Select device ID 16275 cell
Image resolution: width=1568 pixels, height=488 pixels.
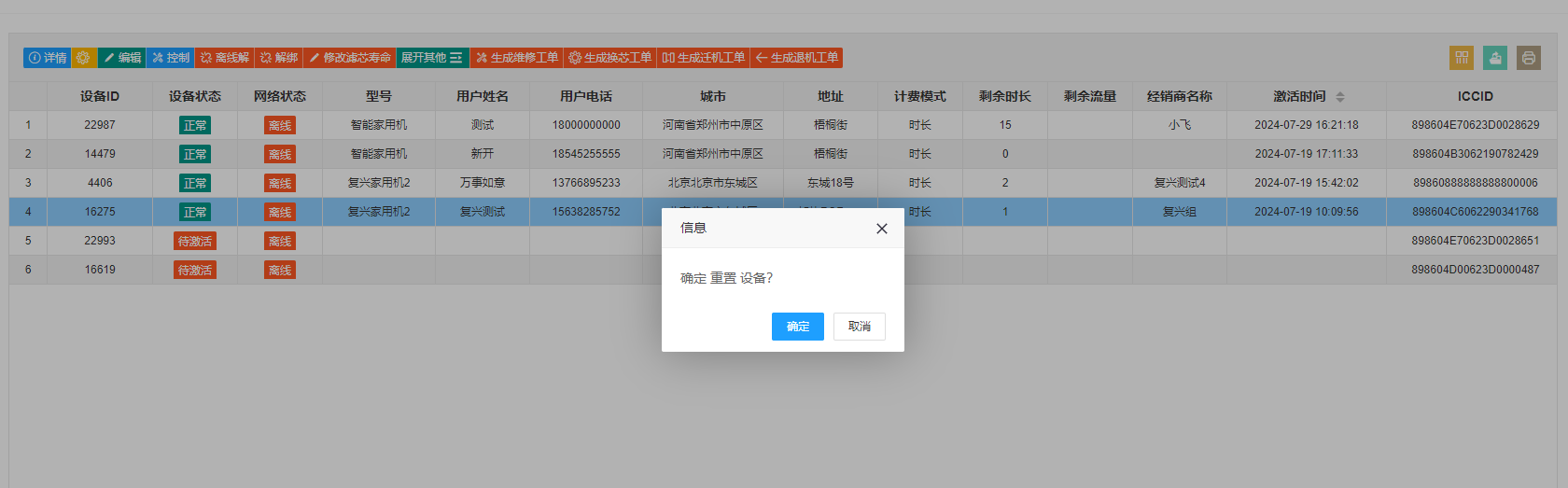[100, 212]
